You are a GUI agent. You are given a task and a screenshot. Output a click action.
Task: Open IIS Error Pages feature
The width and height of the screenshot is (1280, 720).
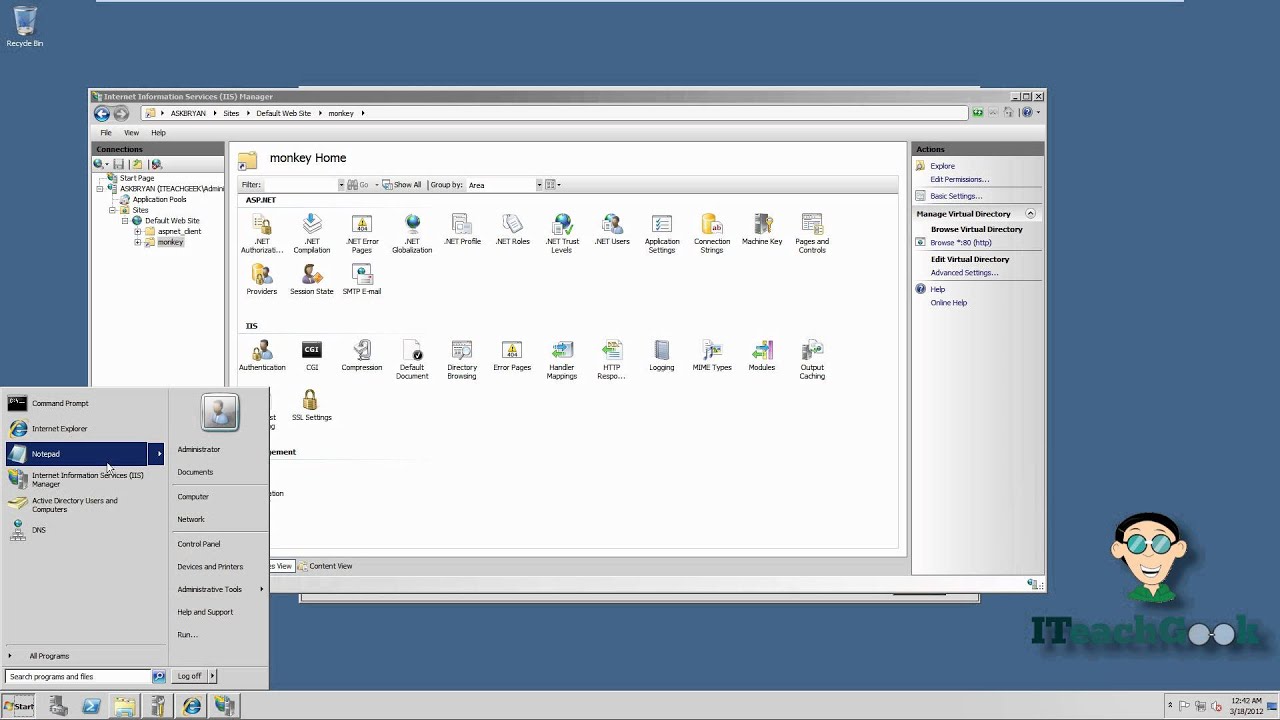[x=512, y=355]
